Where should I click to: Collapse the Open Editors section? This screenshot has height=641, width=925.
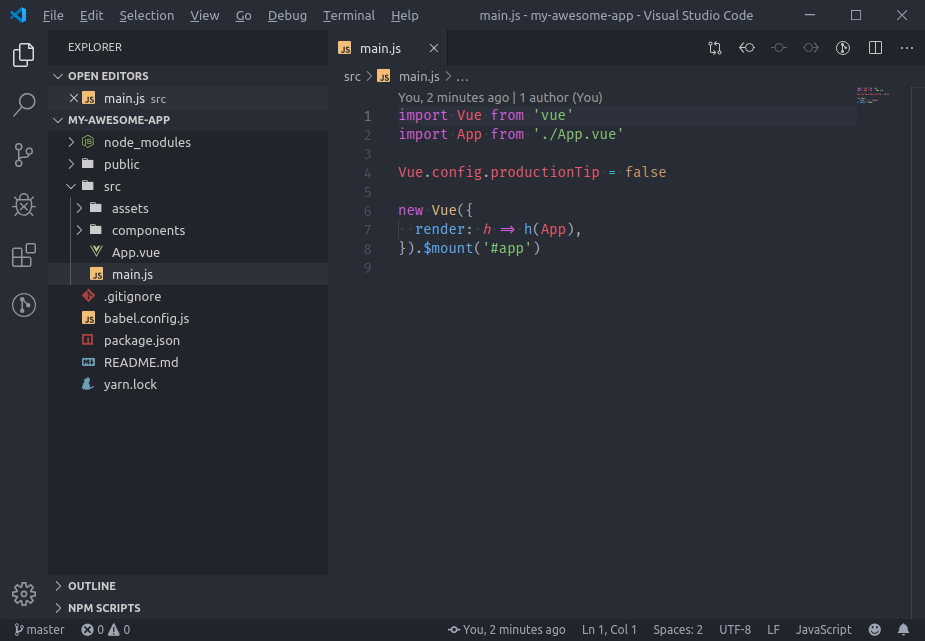point(188,76)
